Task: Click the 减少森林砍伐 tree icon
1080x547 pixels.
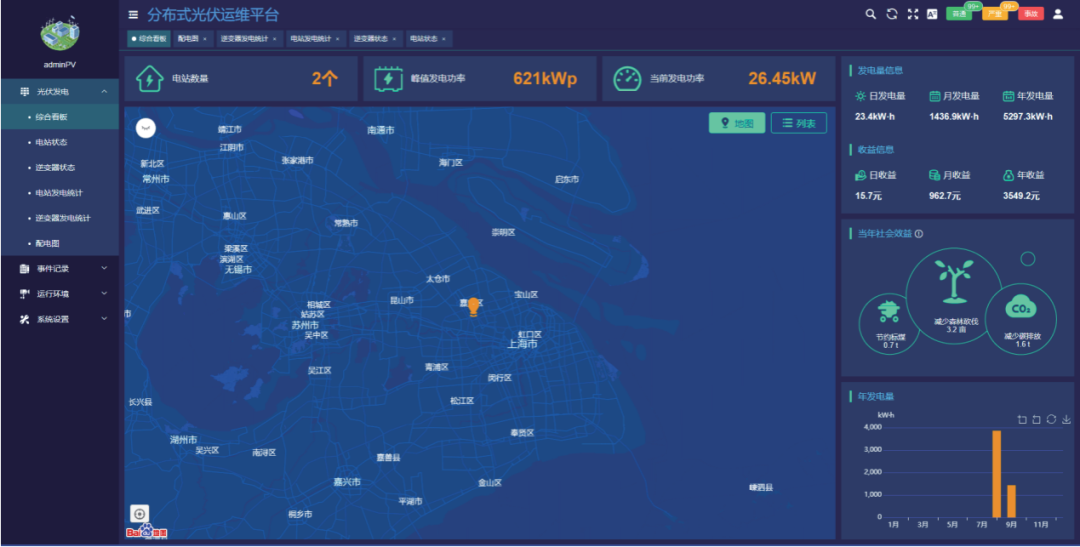Action: (954, 281)
